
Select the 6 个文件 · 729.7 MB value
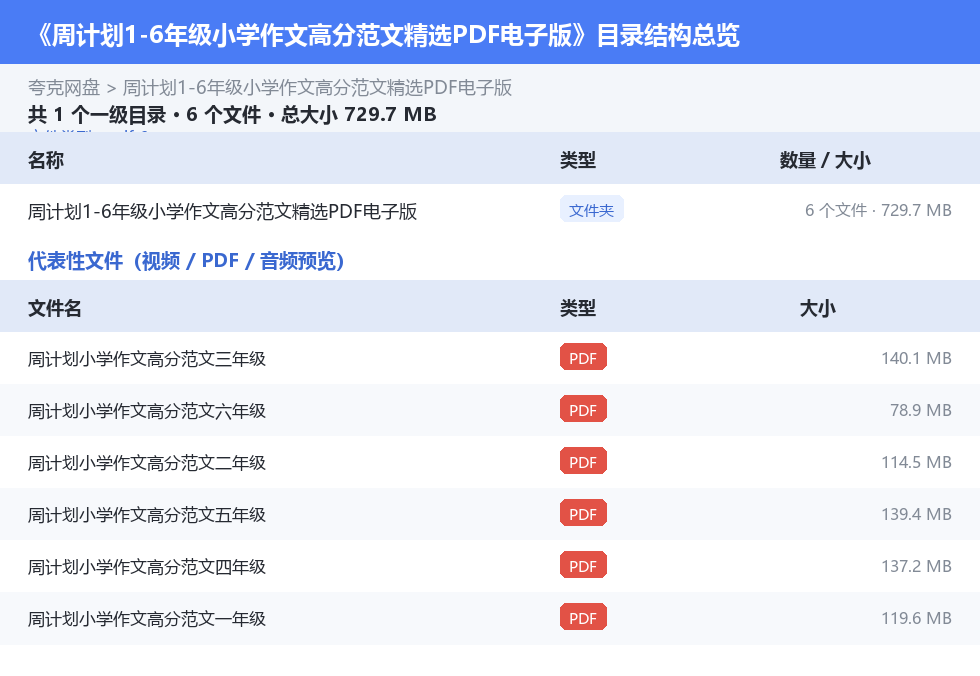[x=878, y=210]
